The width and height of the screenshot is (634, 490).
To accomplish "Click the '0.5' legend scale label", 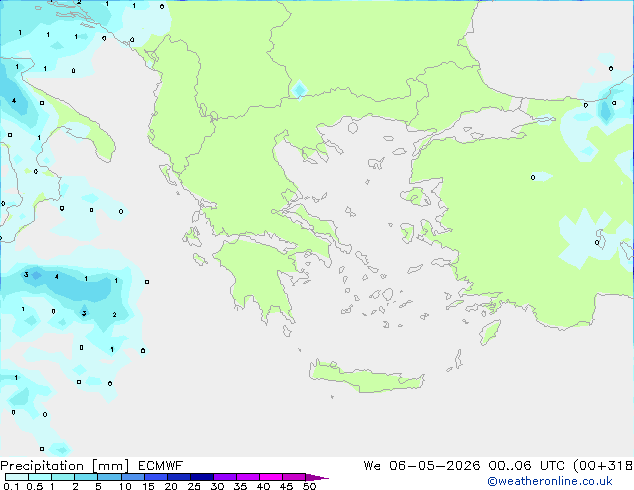I will click(x=35, y=486).
